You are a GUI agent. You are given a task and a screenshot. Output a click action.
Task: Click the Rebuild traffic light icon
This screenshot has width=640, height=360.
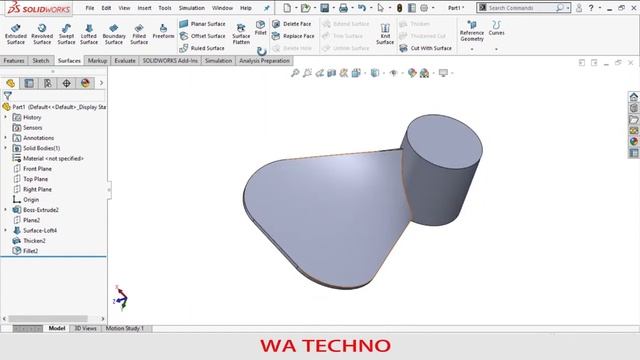(x=400, y=8)
